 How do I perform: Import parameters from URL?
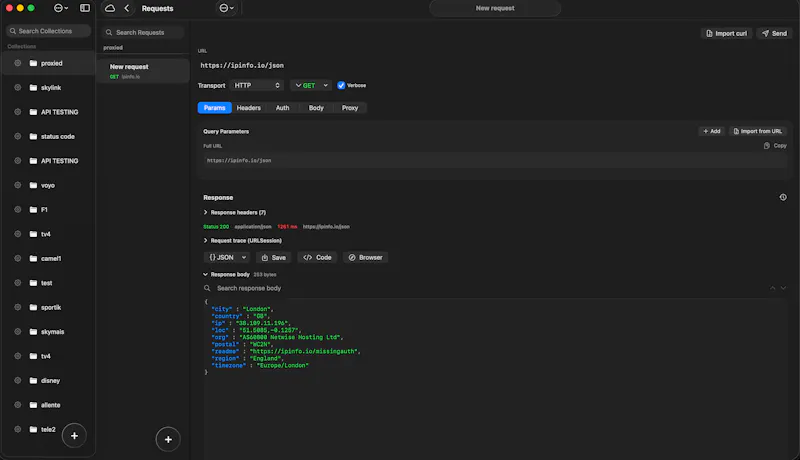coord(757,132)
